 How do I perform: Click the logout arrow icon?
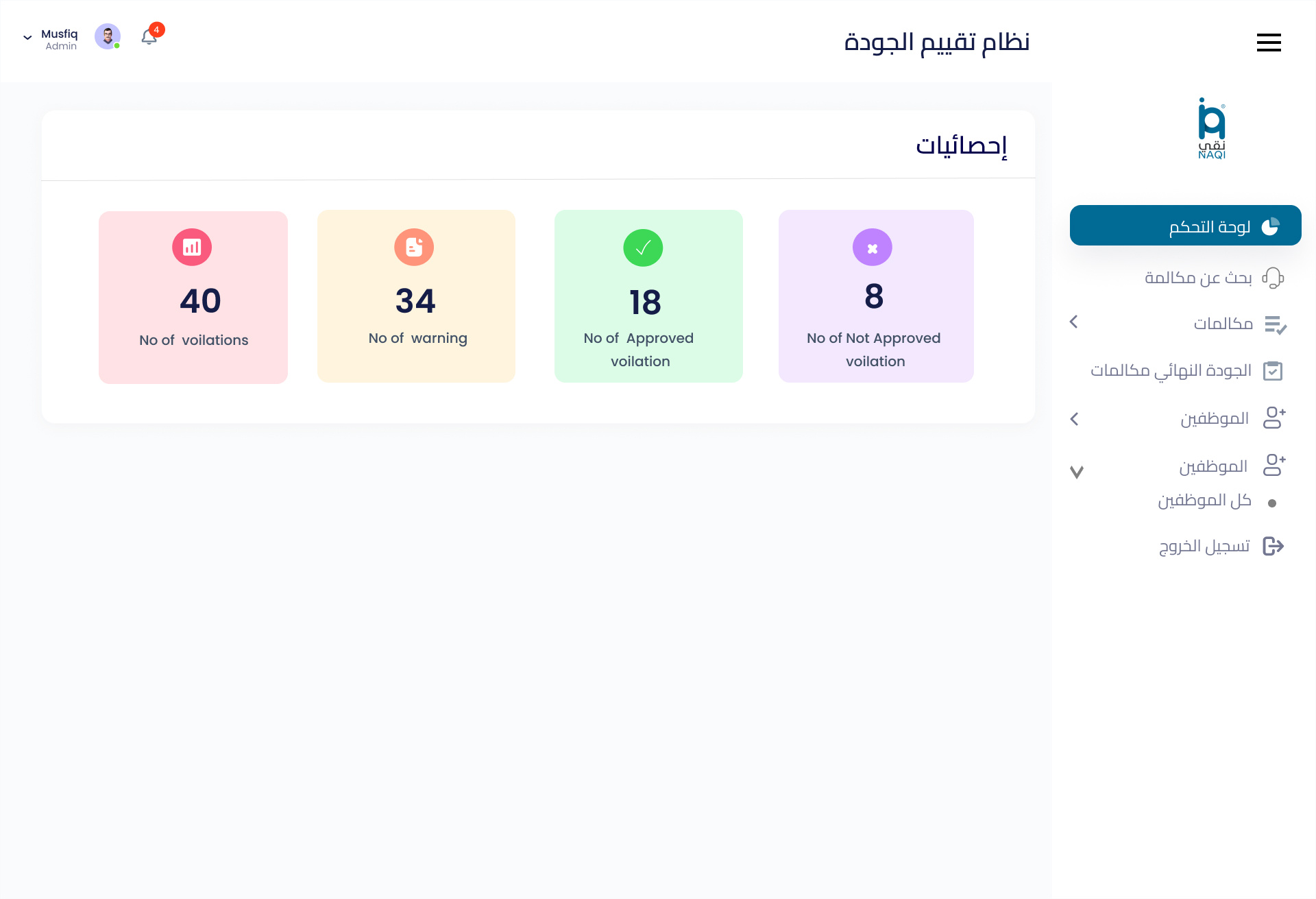tap(1273, 547)
